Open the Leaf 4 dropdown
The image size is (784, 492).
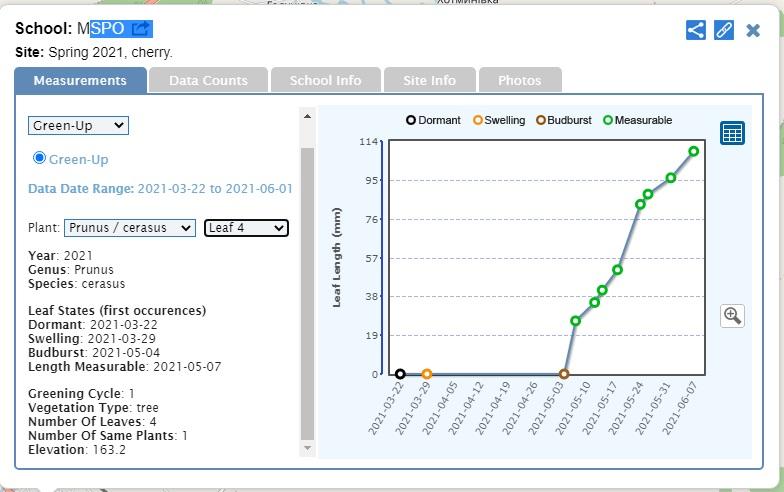[x=246, y=228]
